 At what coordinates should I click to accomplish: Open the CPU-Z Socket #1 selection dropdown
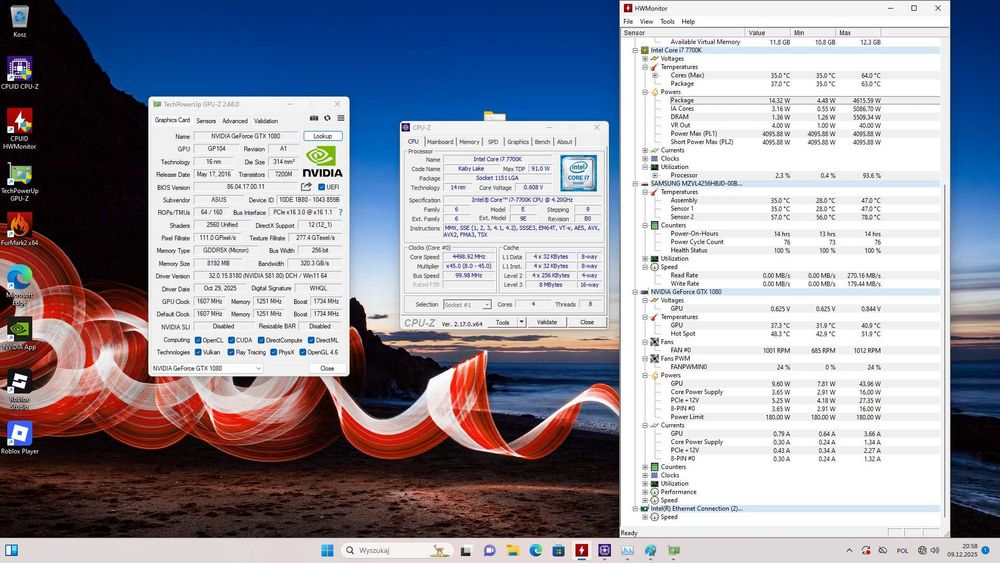(x=467, y=305)
